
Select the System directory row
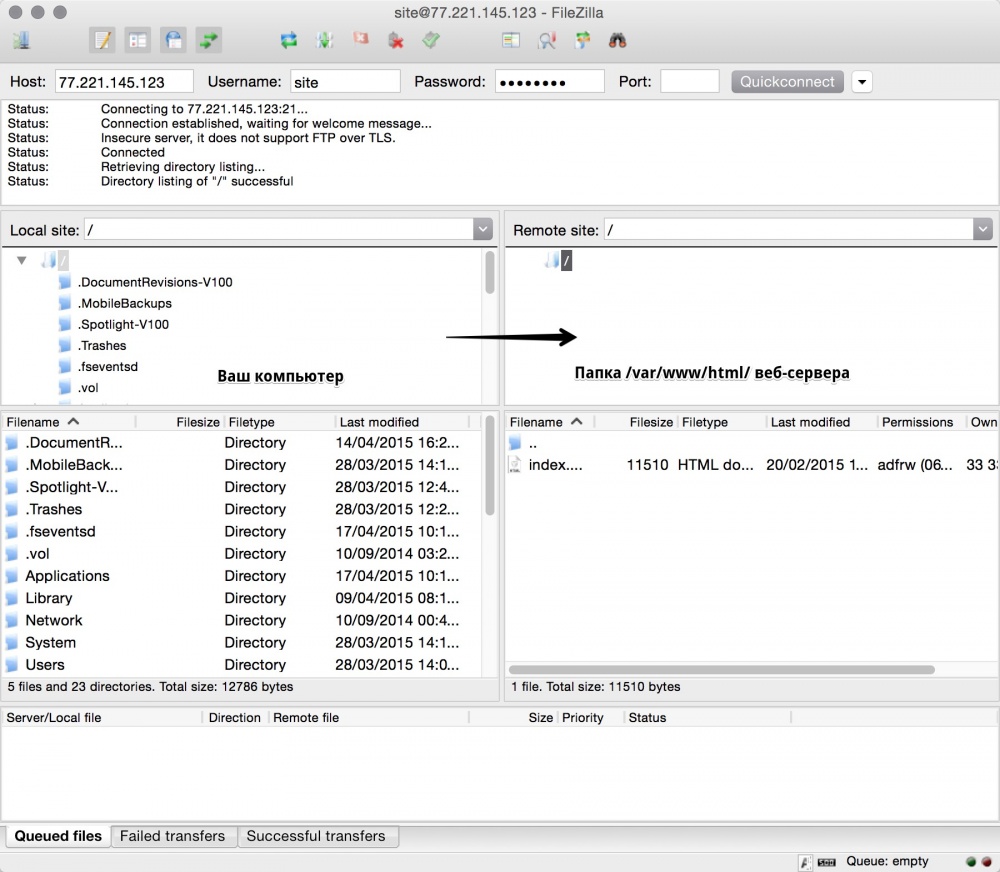click(x=242, y=642)
